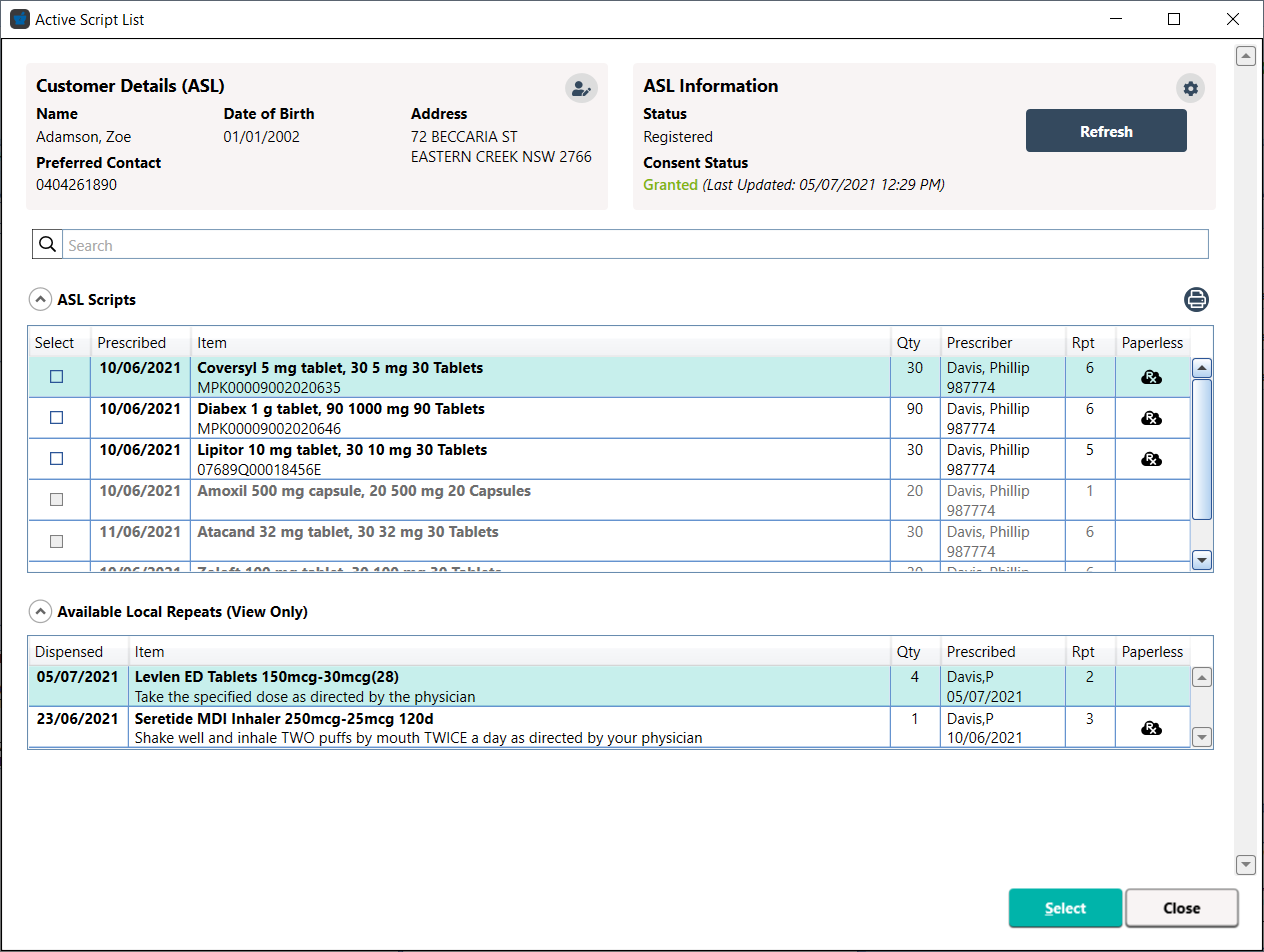Maximize the Active Script List window
This screenshot has width=1264, height=952.
(1174, 19)
